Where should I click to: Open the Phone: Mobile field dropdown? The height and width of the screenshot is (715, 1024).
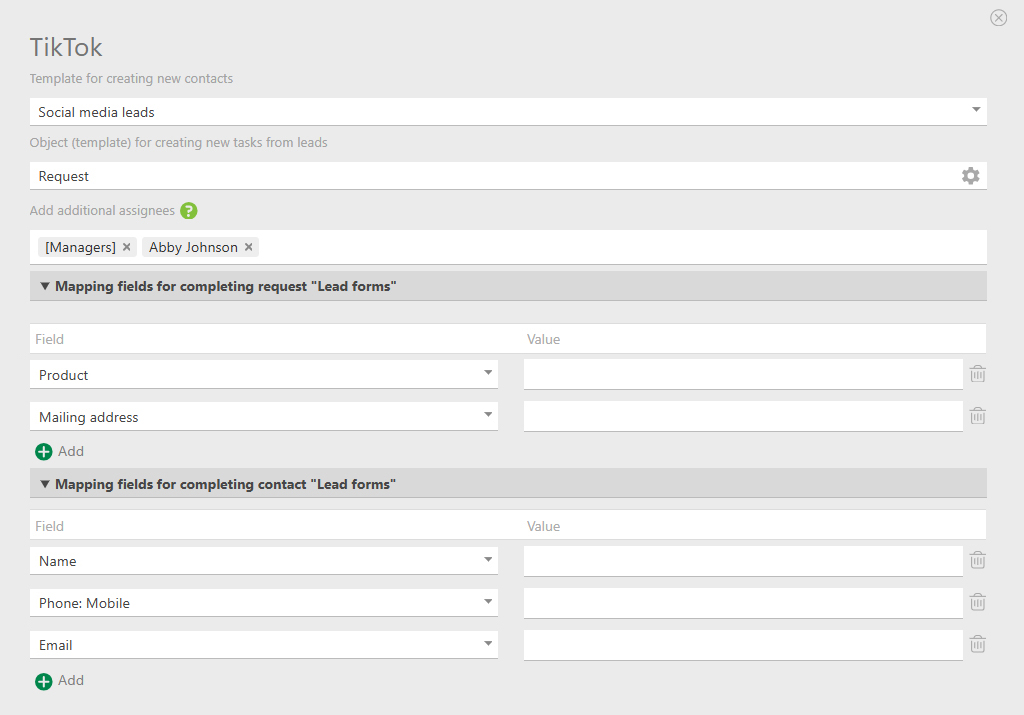pos(488,602)
